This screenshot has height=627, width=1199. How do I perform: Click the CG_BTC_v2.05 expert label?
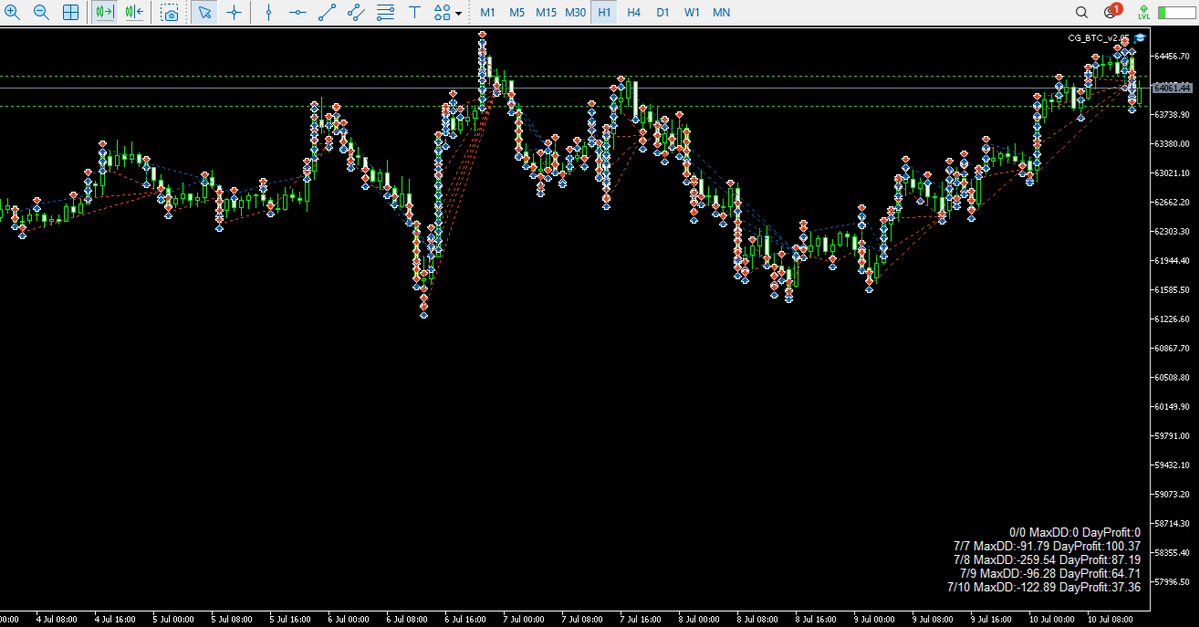coord(1099,37)
